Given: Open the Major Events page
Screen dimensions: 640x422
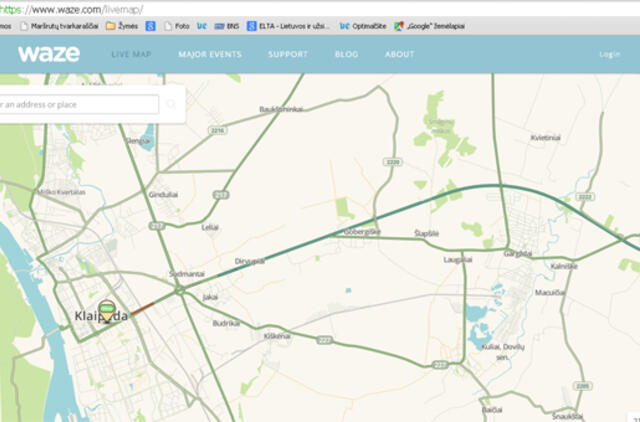Looking at the screenshot, I should coord(209,54).
